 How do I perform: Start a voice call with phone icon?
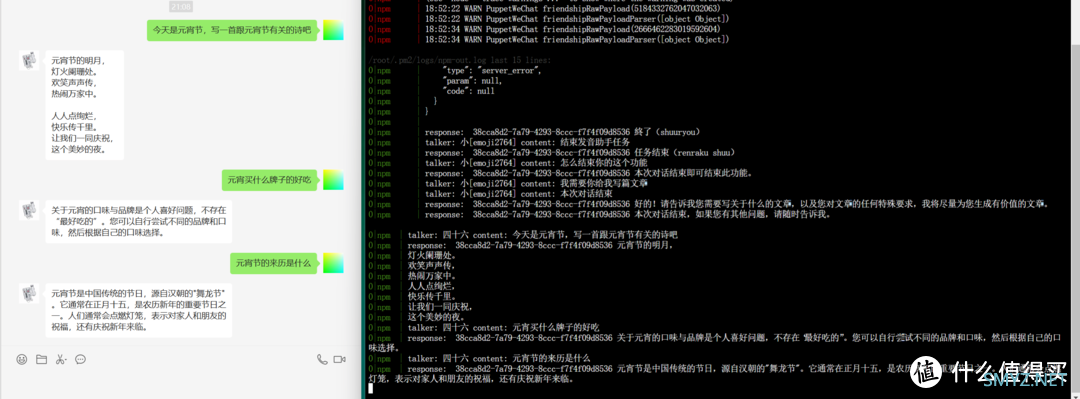pos(322,359)
